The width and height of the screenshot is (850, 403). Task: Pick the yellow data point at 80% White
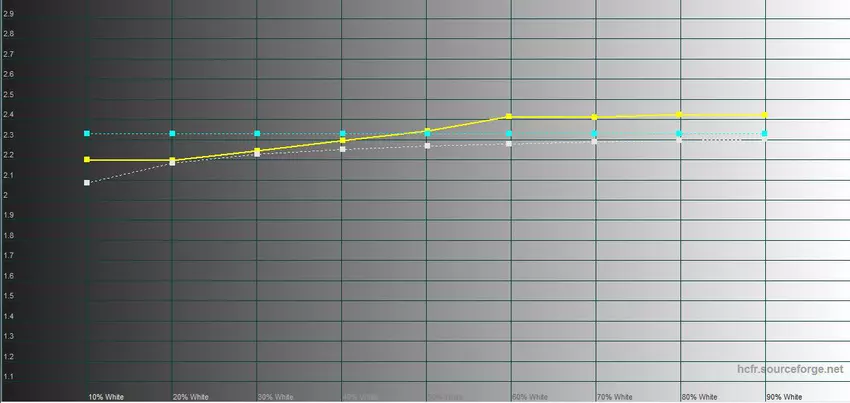680,115
